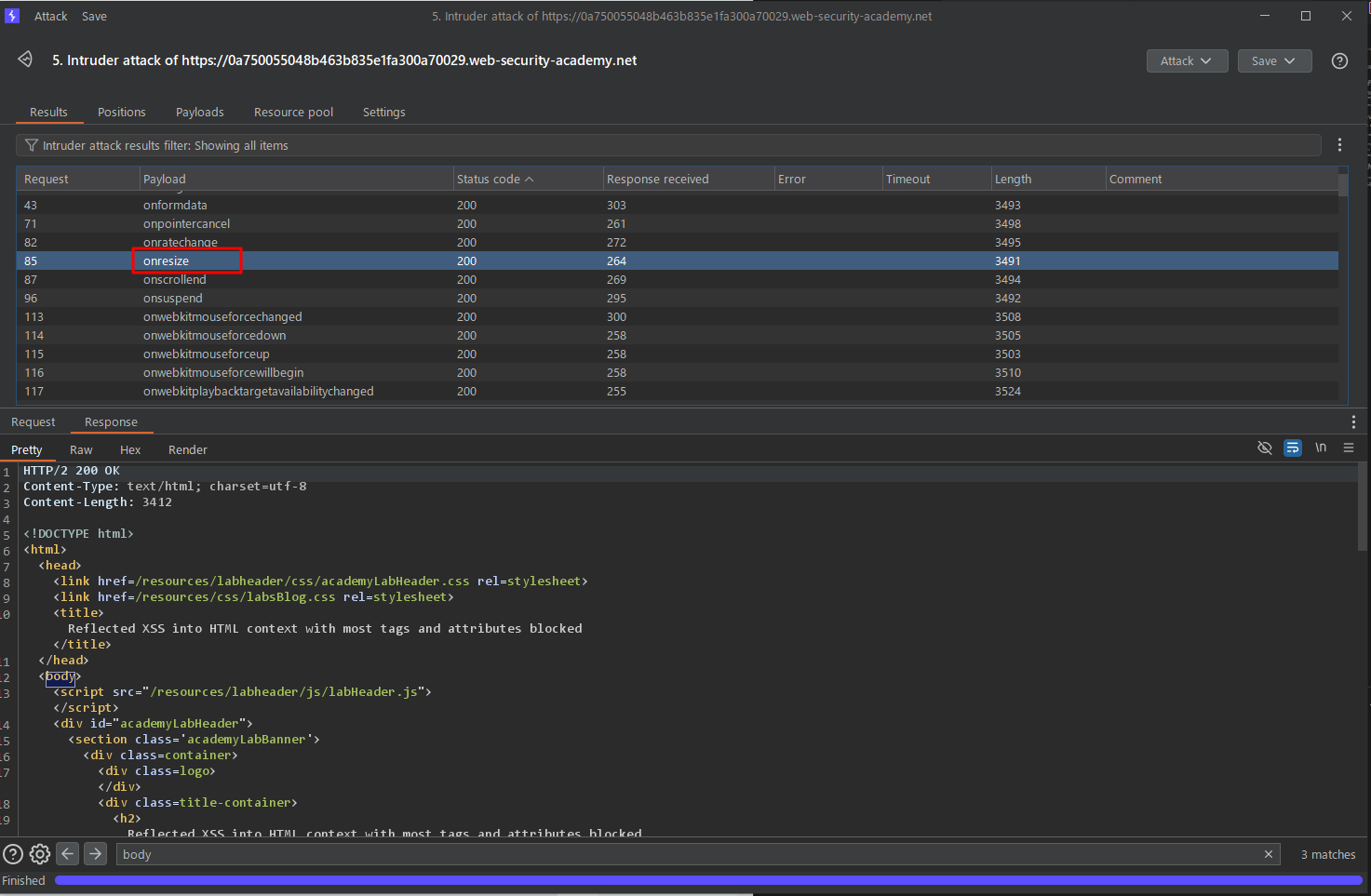Select the onpointercancel payload row
The image size is (1371, 896).
[678, 223]
